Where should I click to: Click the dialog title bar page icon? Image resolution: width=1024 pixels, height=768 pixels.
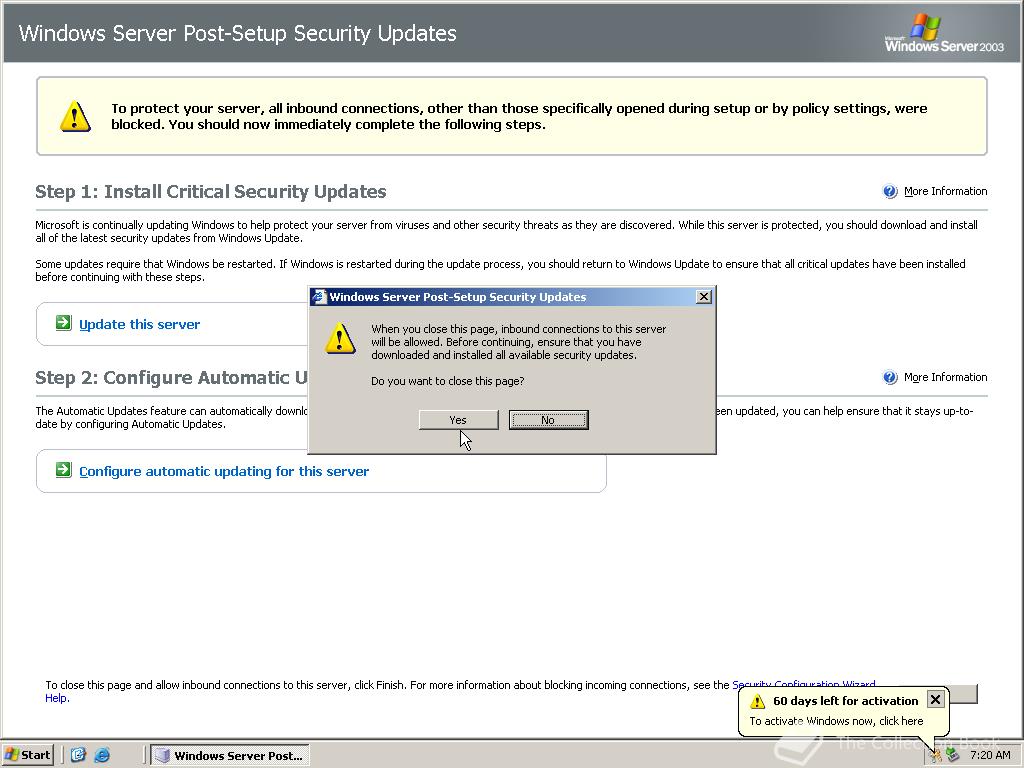click(319, 296)
